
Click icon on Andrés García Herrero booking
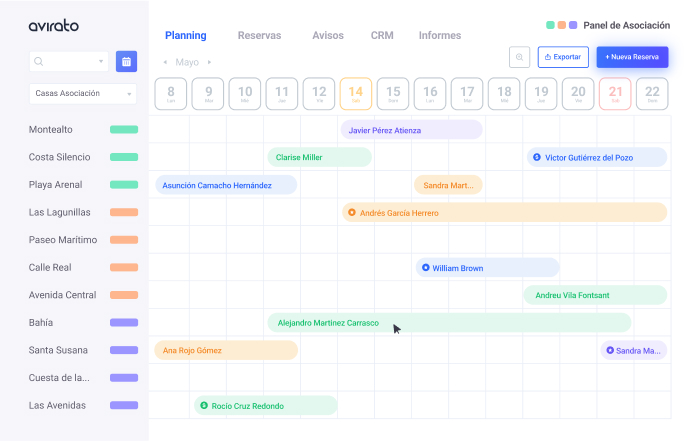click(351, 213)
